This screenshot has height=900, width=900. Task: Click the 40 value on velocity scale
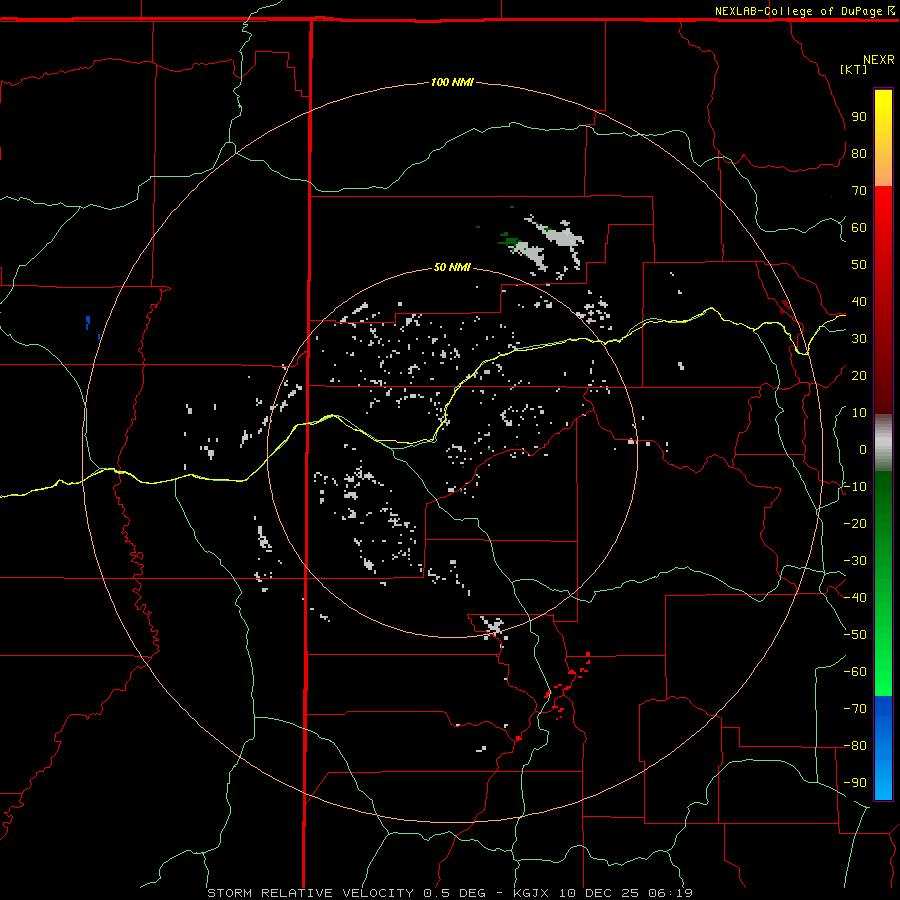(859, 301)
